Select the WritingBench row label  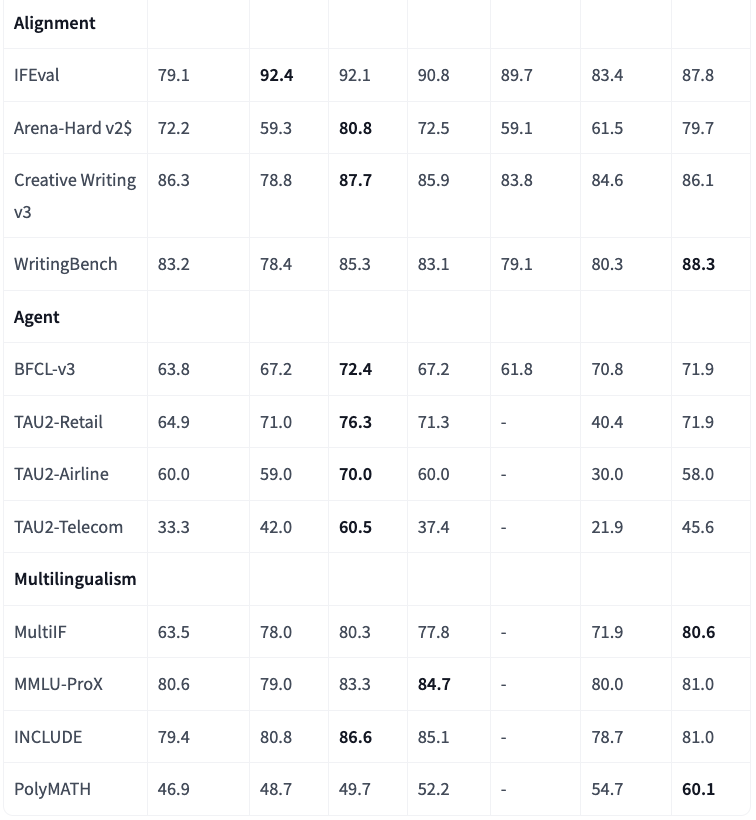point(66,264)
